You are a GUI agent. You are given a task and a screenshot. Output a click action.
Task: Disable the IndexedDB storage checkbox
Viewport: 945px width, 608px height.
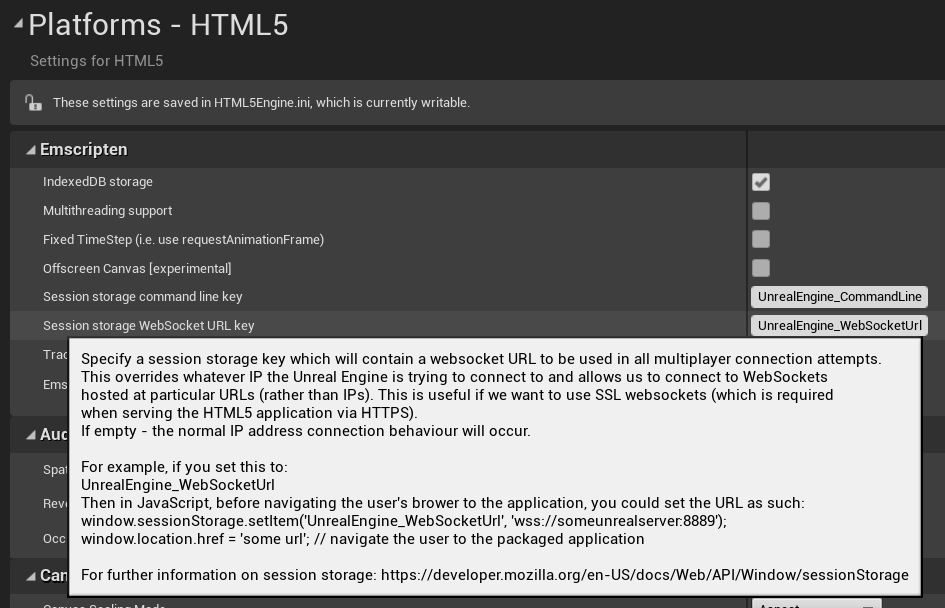tap(761, 182)
